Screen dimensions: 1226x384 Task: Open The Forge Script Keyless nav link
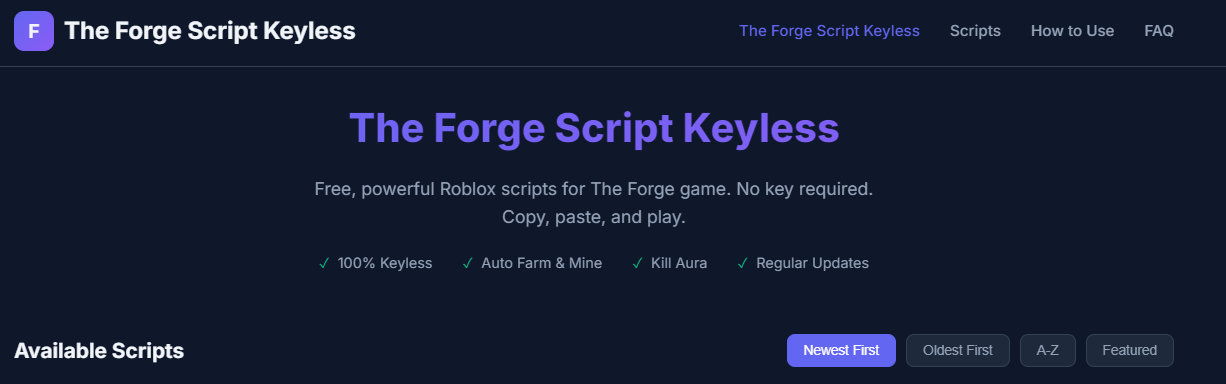(829, 31)
